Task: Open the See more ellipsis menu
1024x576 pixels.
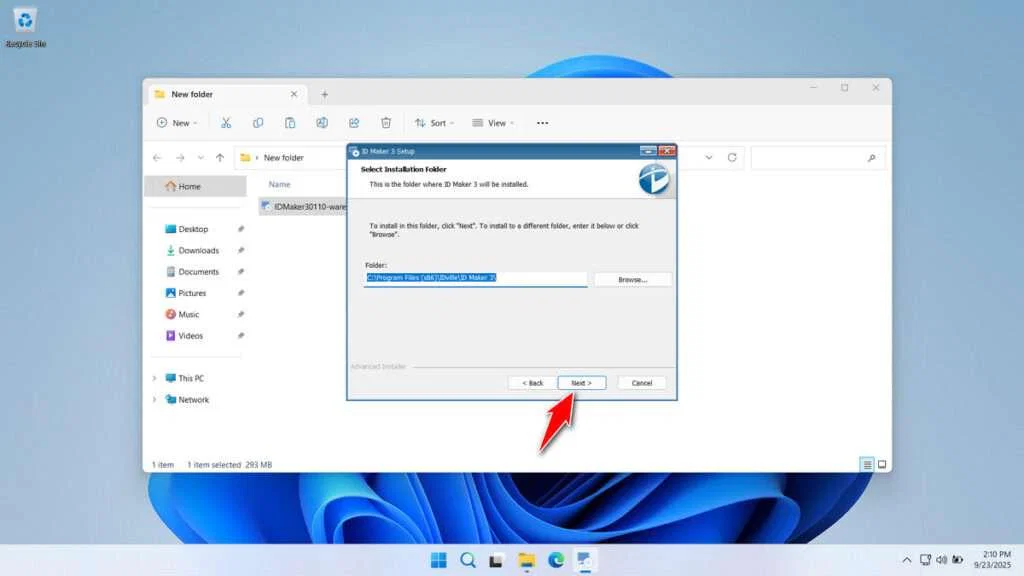Action: [542, 122]
